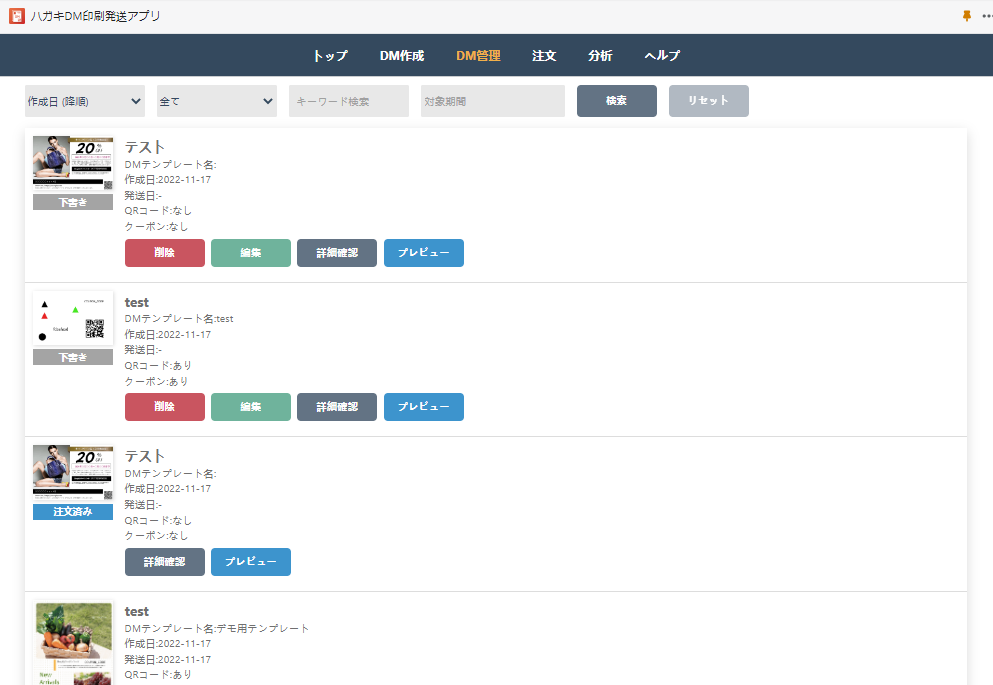Expand the 全て status filter dropdown
The width and height of the screenshot is (993, 685).
click(217, 101)
